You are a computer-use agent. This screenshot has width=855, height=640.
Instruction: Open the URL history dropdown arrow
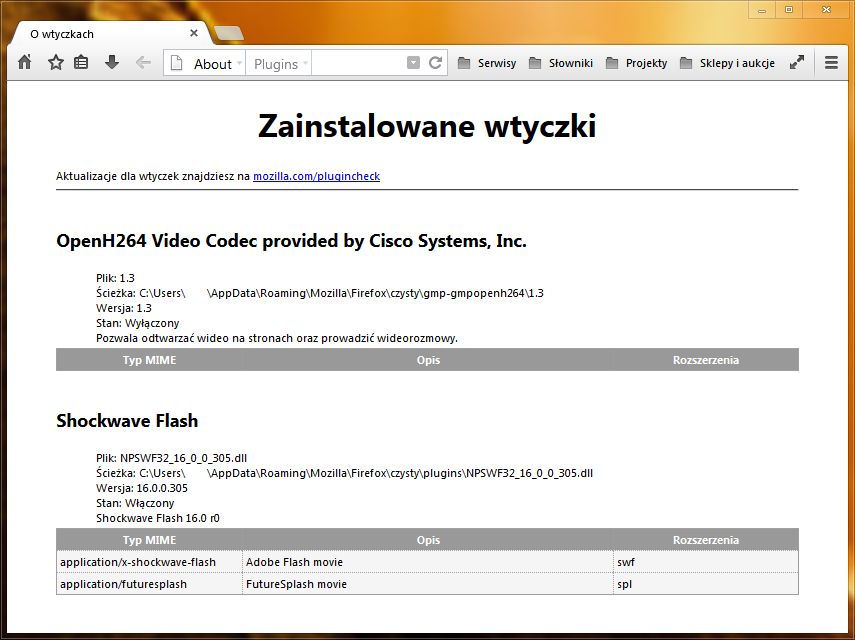[413, 63]
